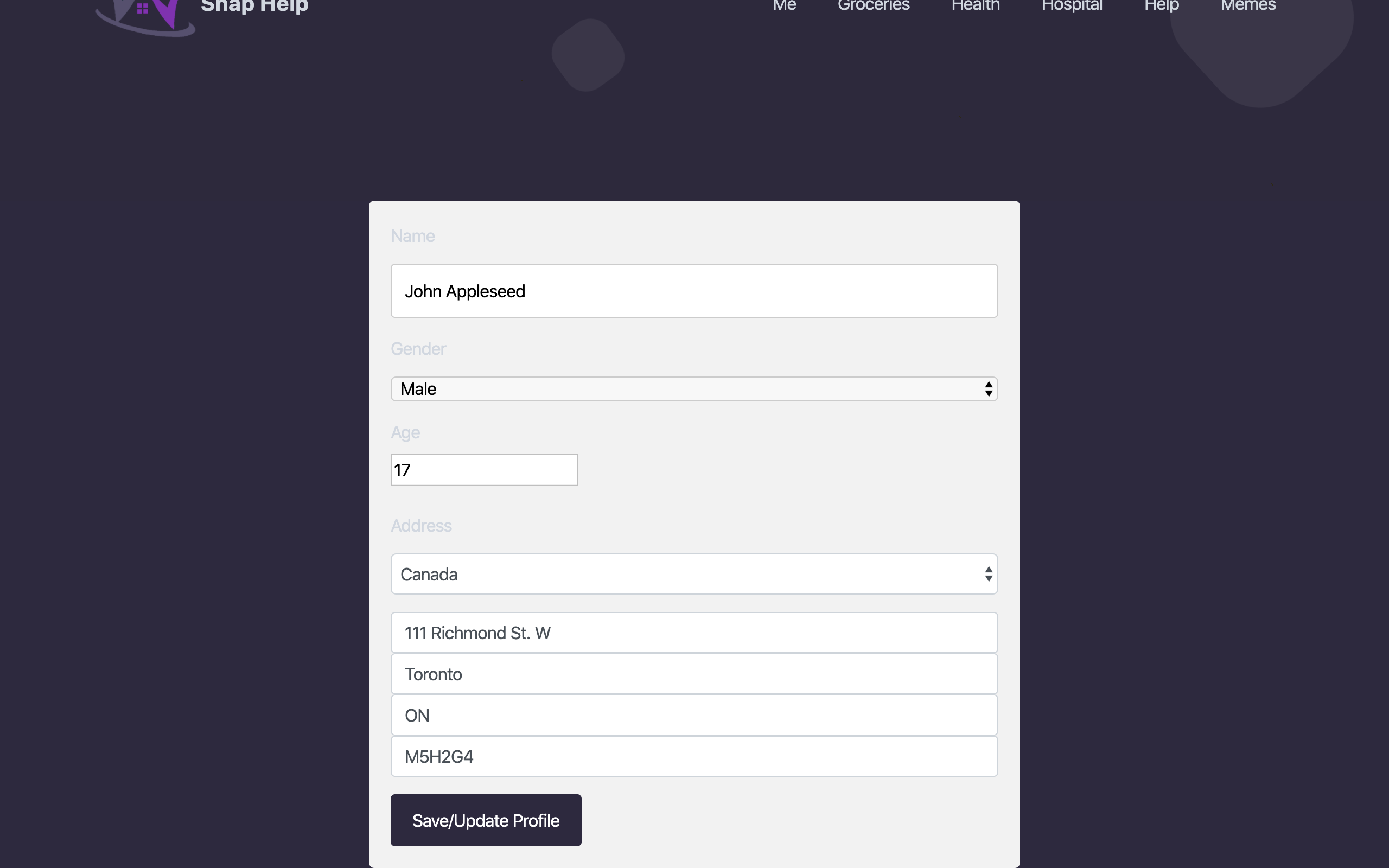Click the Age input containing 17
1389x868 pixels.
click(484, 470)
